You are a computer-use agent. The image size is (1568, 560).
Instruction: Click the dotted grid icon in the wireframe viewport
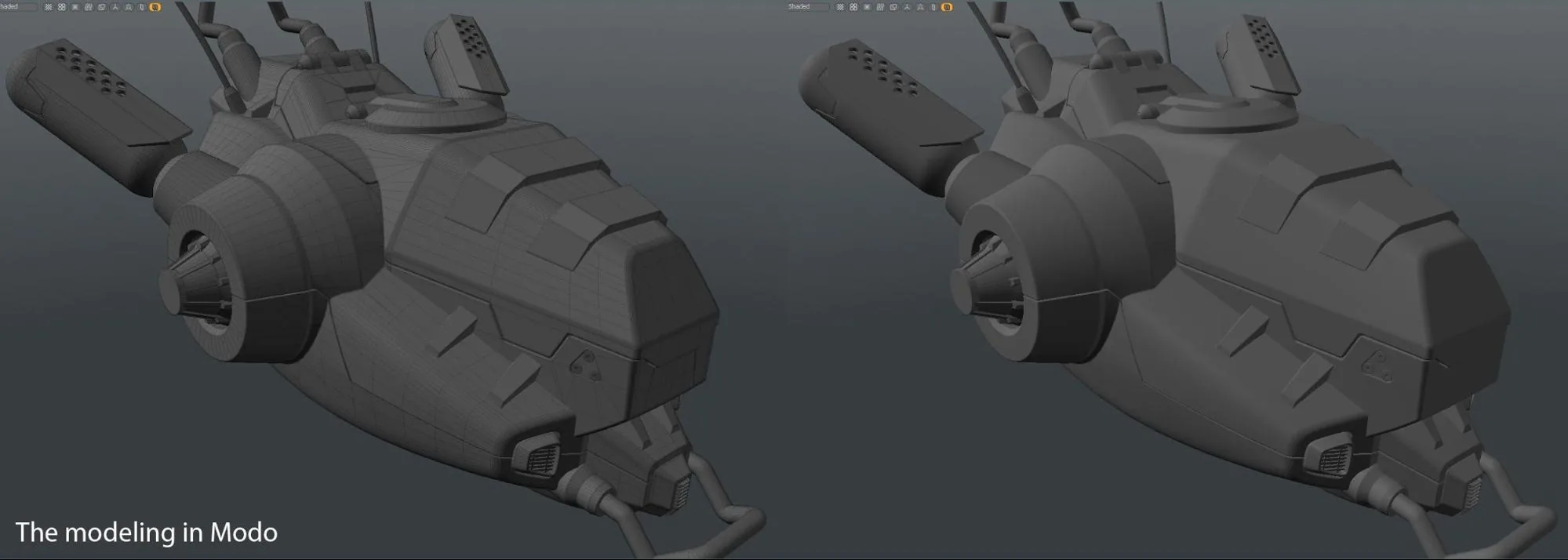click(48, 7)
